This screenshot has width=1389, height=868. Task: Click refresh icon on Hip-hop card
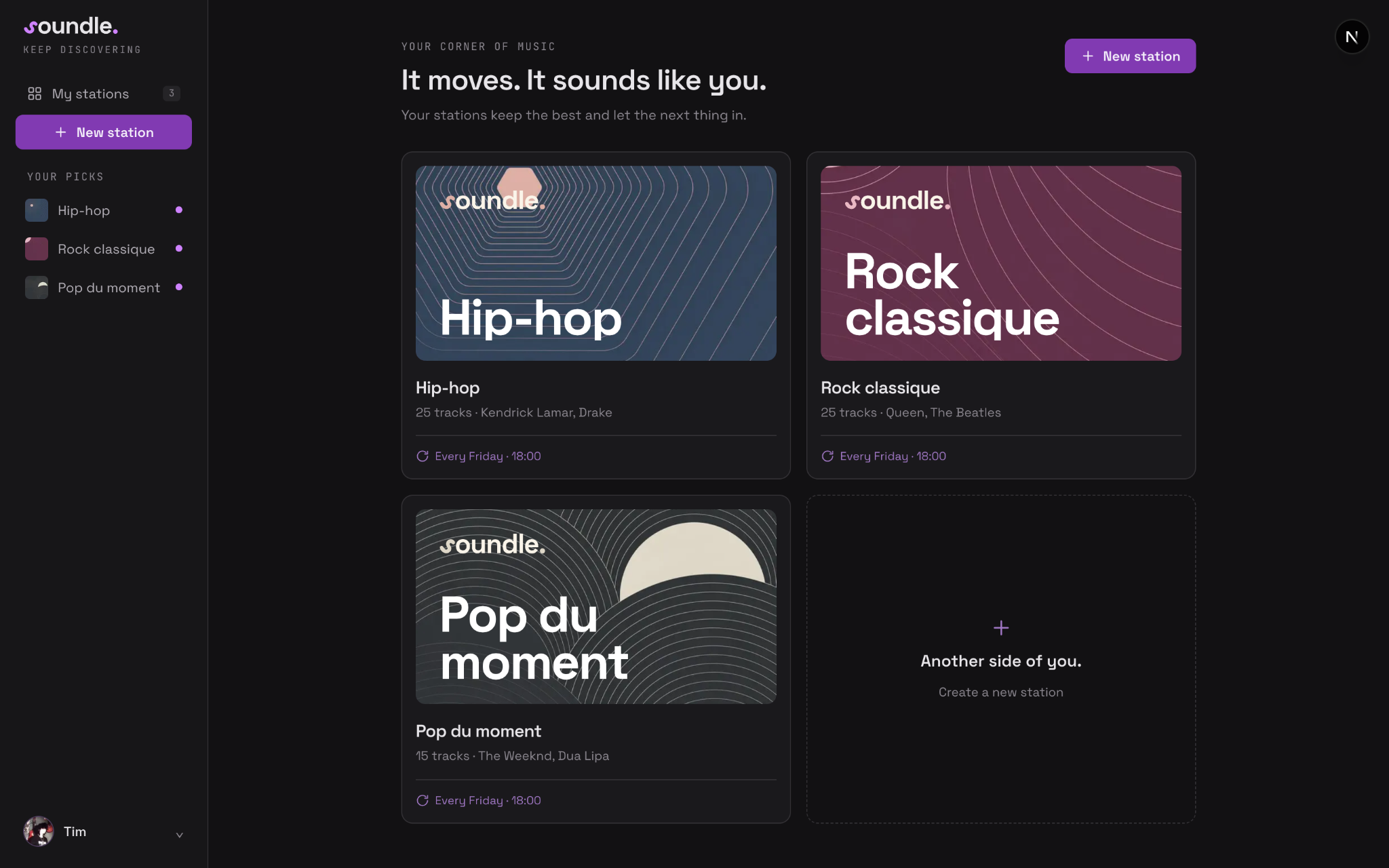pos(423,456)
